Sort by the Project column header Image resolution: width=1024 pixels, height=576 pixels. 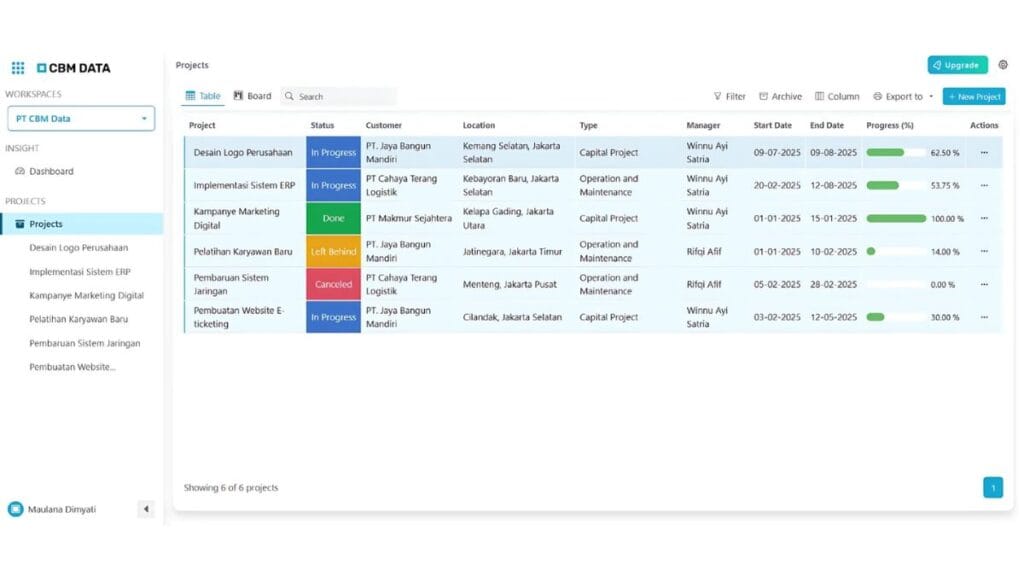click(202, 125)
